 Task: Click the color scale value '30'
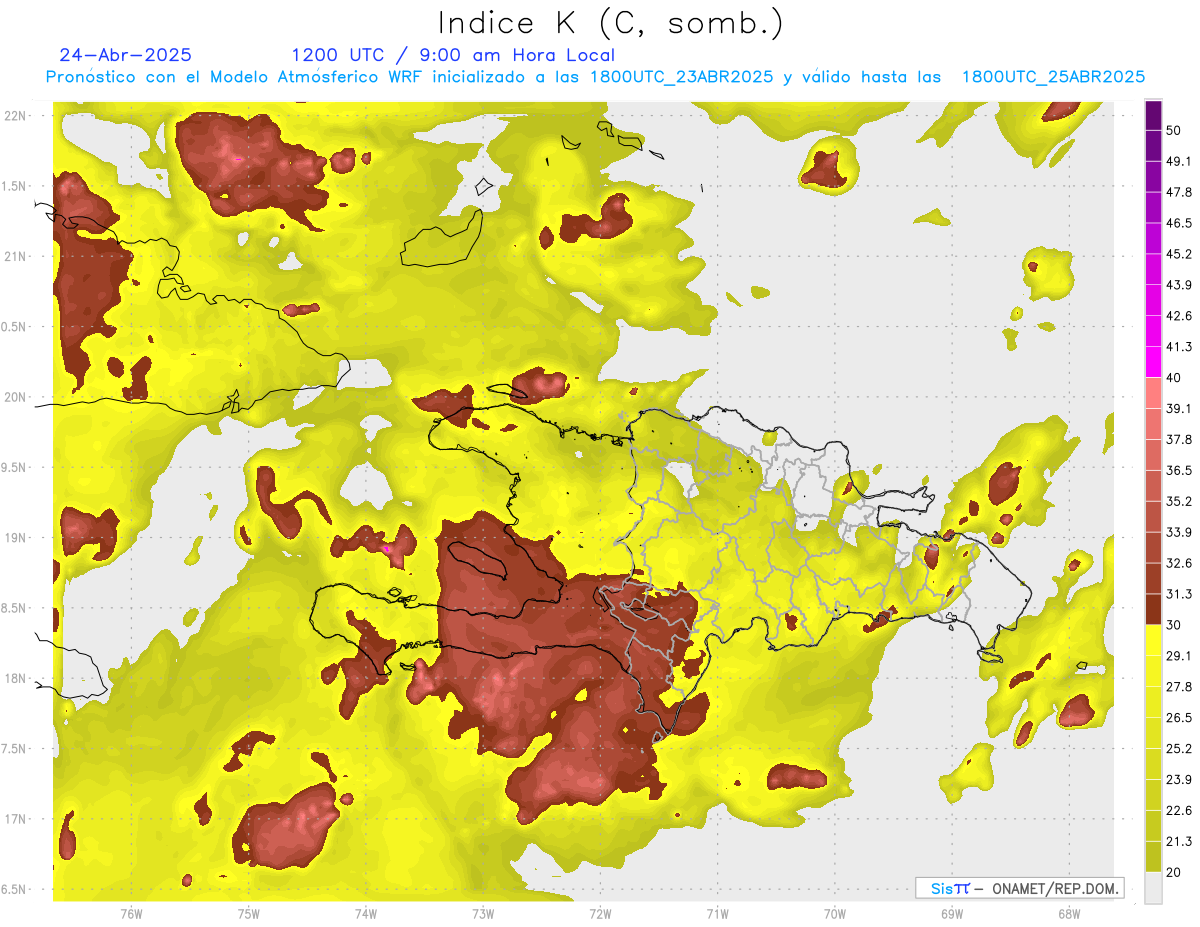click(1174, 625)
